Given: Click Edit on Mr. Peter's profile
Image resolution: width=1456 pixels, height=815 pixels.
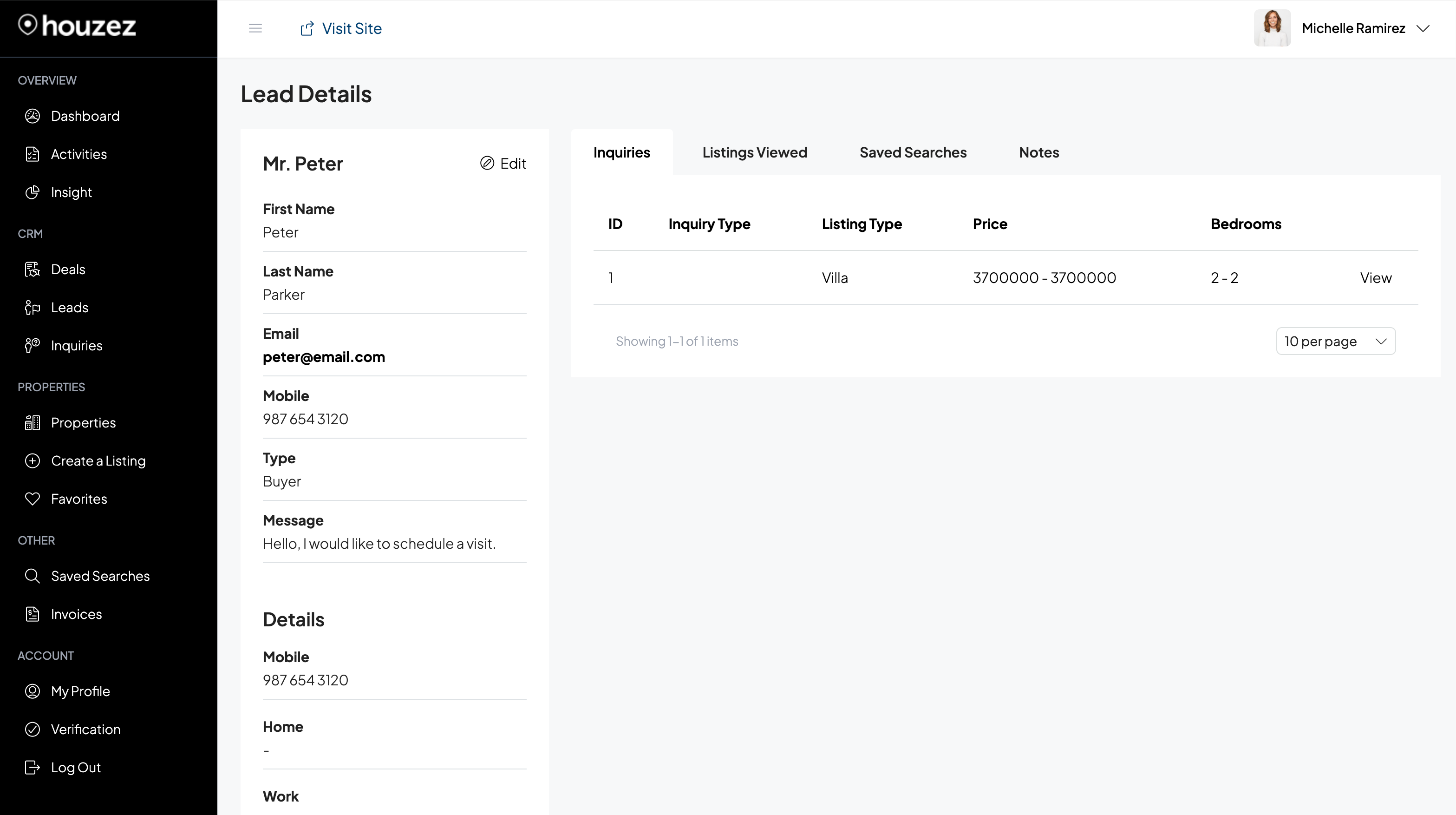Looking at the screenshot, I should [503, 163].
